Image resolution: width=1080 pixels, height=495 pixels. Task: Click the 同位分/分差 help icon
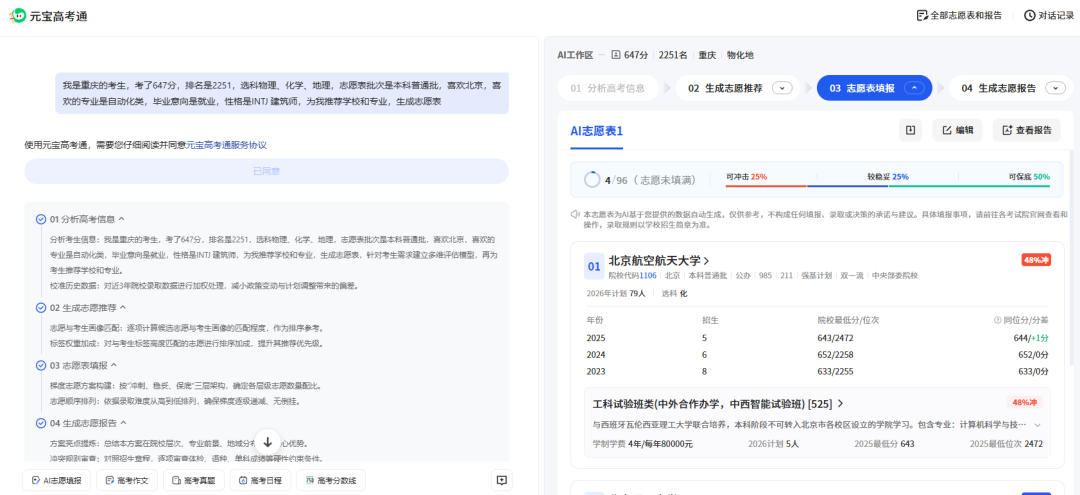pyautogui.click(x=997, y=320)
